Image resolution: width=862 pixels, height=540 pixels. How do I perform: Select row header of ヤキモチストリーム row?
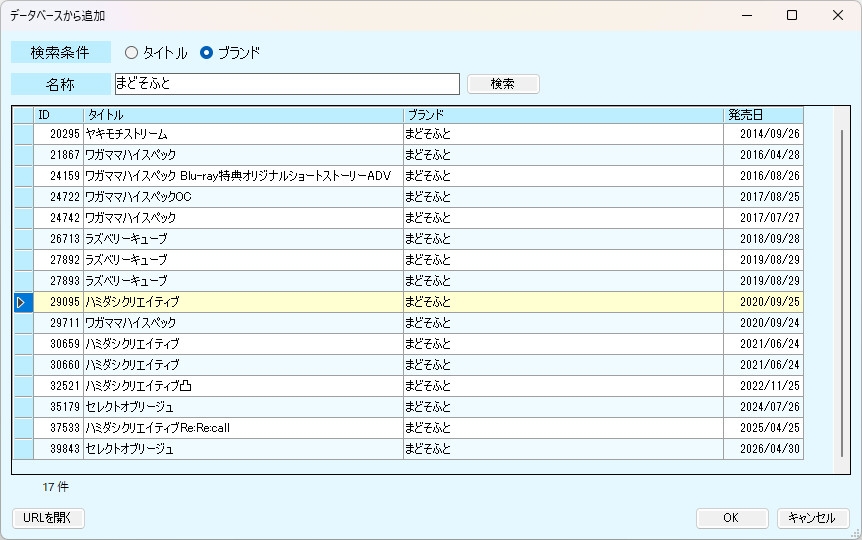(x=22, y=134)
